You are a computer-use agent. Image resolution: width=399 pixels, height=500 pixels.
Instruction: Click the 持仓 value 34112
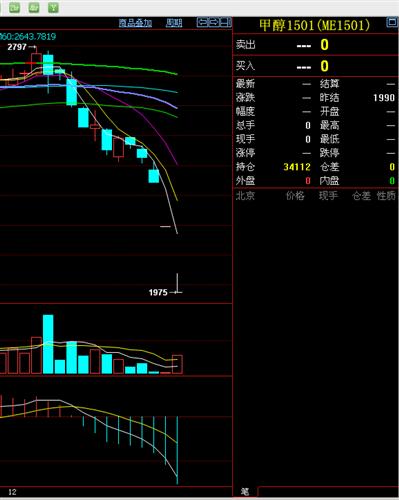coord(297,167)
